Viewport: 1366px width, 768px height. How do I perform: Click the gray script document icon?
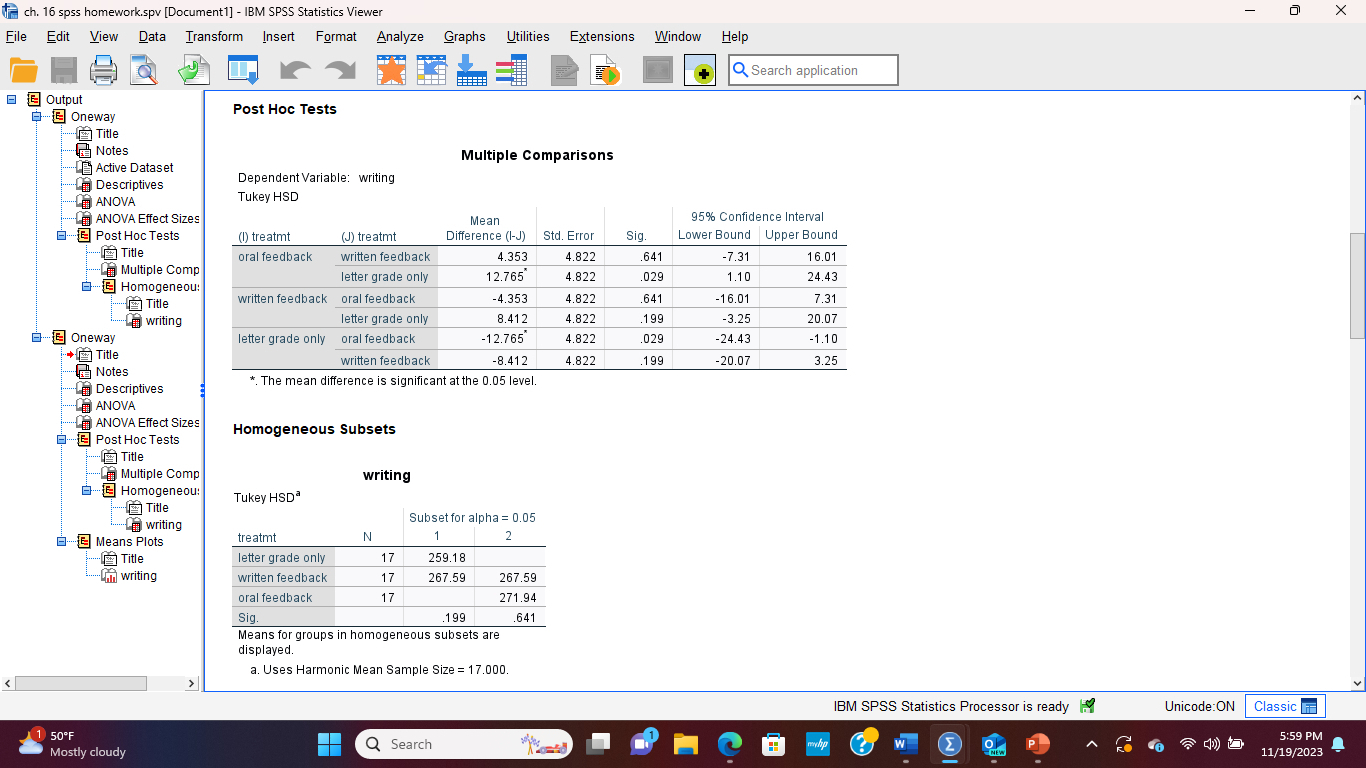pos(565,70)
